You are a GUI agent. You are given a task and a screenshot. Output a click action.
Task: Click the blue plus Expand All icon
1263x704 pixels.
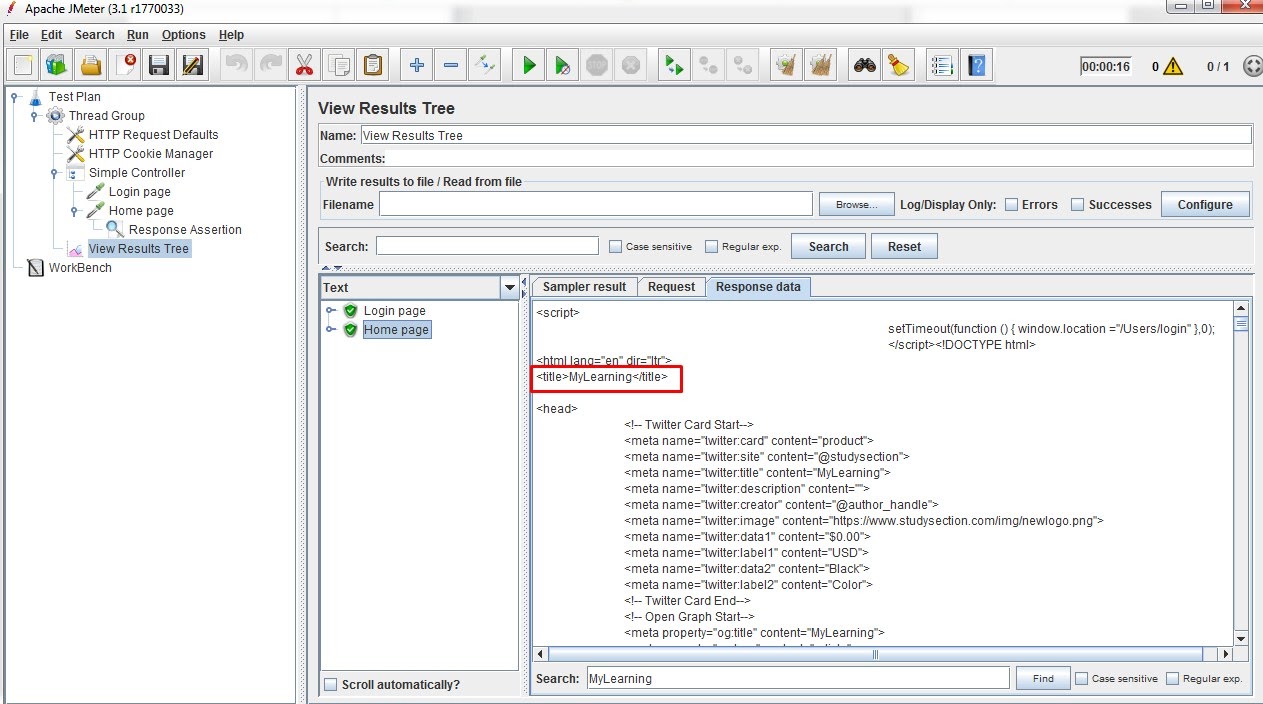(x=417, y=66)
